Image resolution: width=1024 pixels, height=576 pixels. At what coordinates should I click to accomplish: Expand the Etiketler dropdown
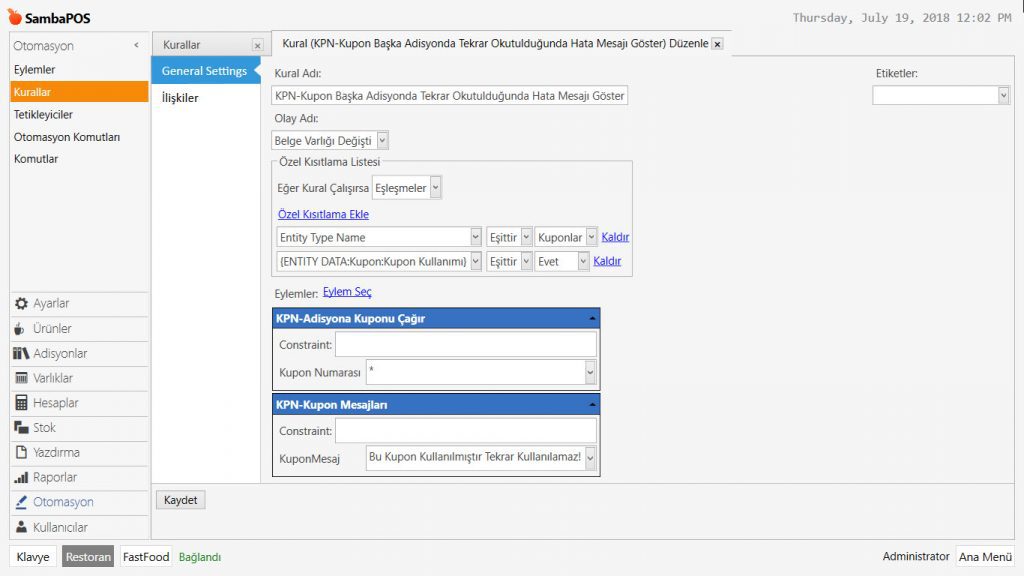[1003, 95]
